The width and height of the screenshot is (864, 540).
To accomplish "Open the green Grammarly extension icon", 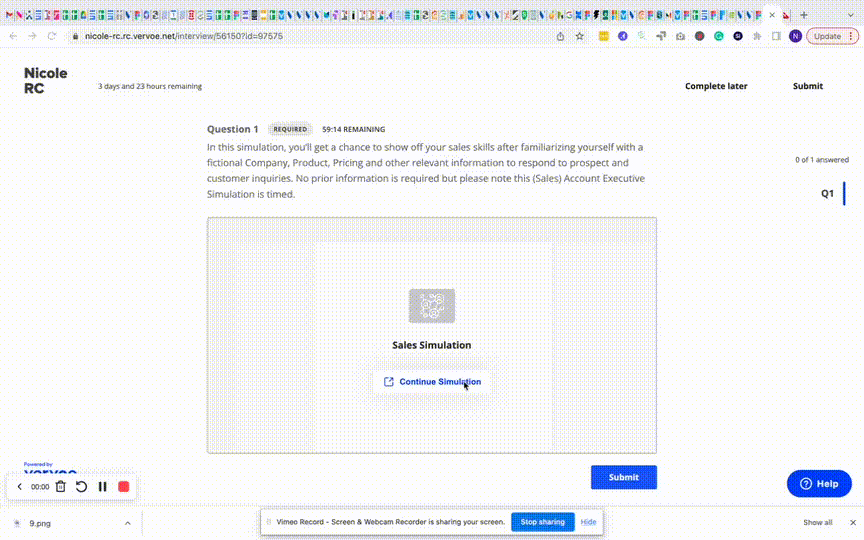I will [x=719, y=36].
